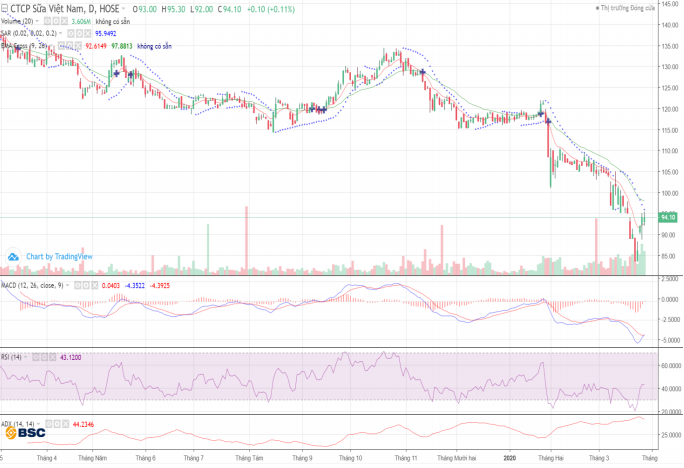The image size is (684, 468).
Task: Open settings for the Volume (20) indicator
Action: tap(56, 21)
